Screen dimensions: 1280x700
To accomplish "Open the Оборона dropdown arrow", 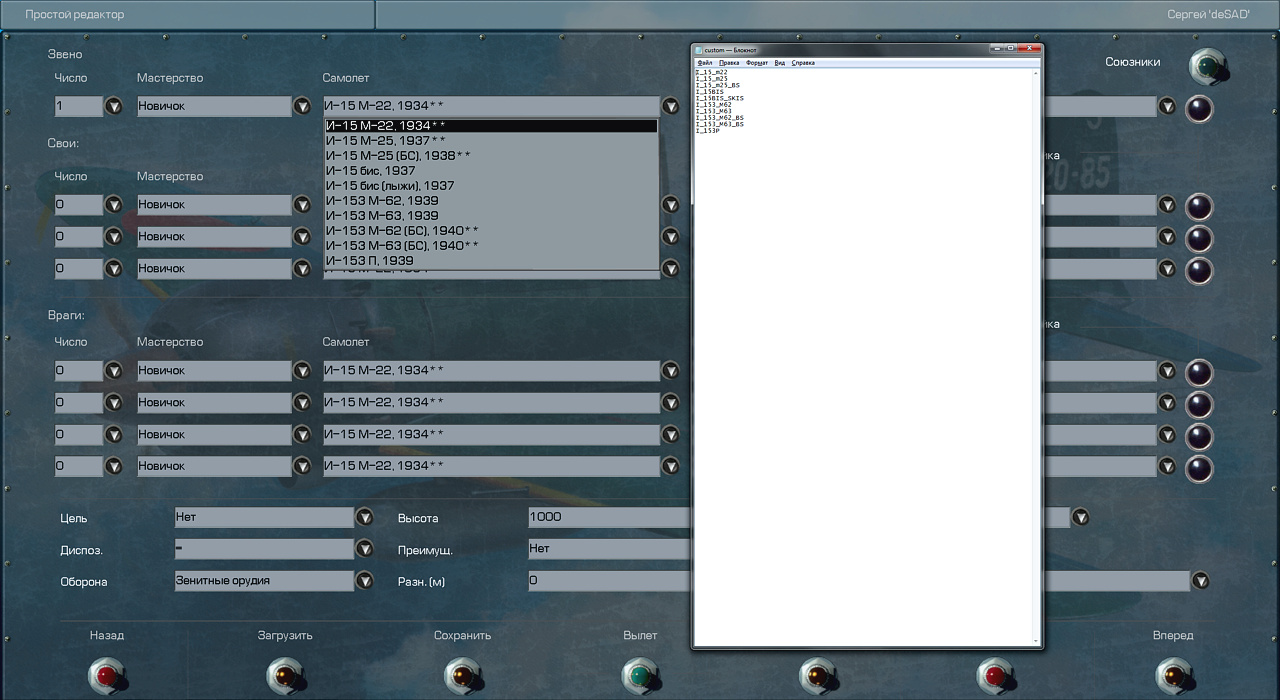I will 364,580.
